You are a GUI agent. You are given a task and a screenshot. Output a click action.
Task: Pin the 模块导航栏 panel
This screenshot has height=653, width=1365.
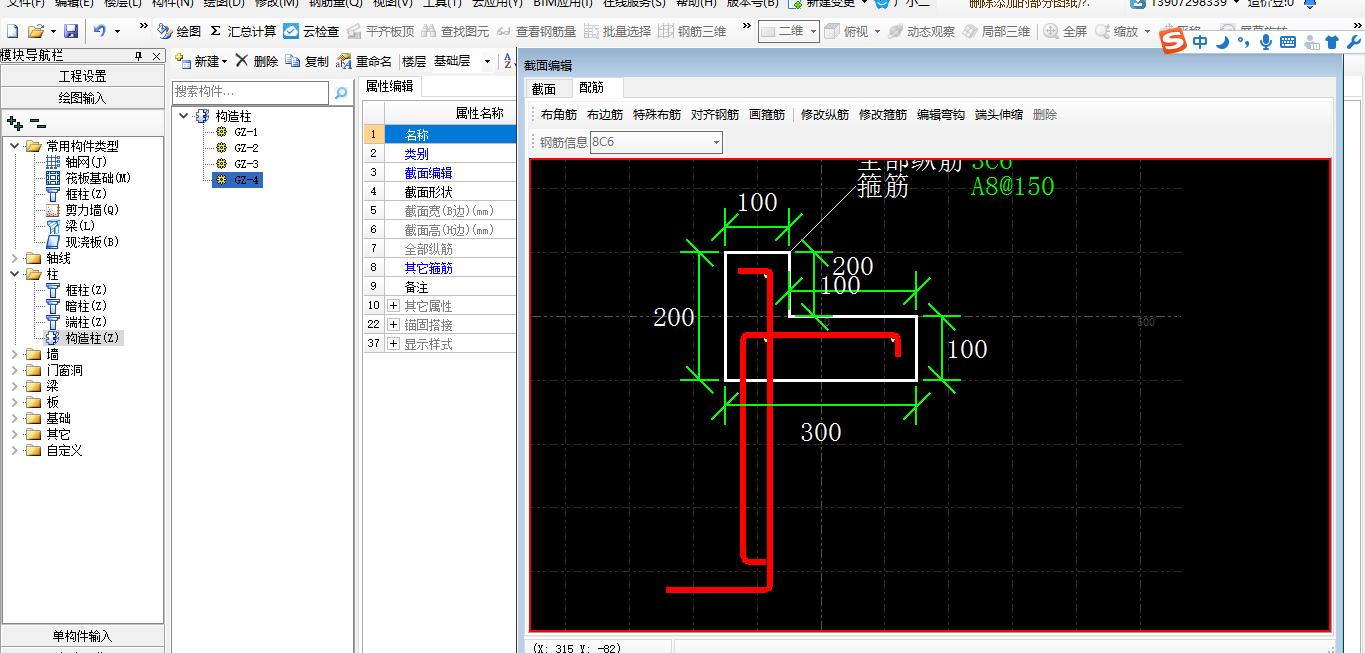tap(139, 56)
